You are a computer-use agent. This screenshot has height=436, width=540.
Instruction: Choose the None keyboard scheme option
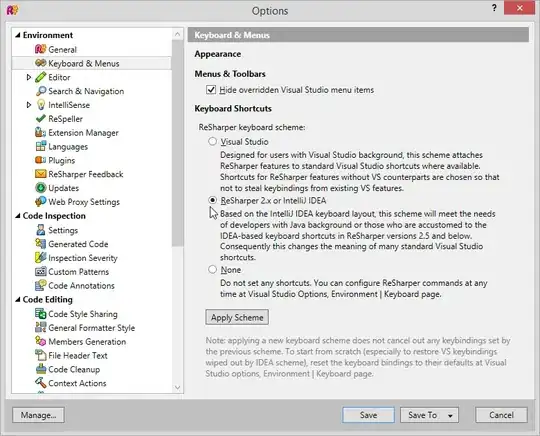point(212,269)
